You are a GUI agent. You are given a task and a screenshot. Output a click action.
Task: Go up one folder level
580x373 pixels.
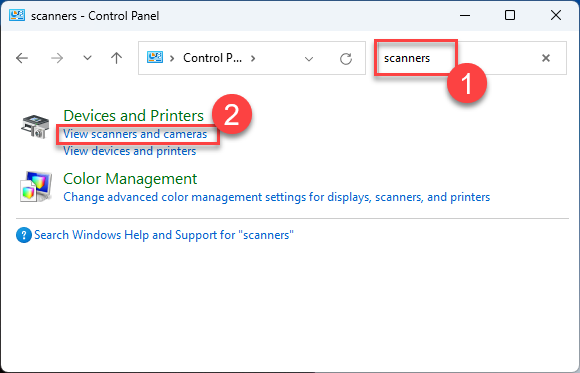coord(117,58)
